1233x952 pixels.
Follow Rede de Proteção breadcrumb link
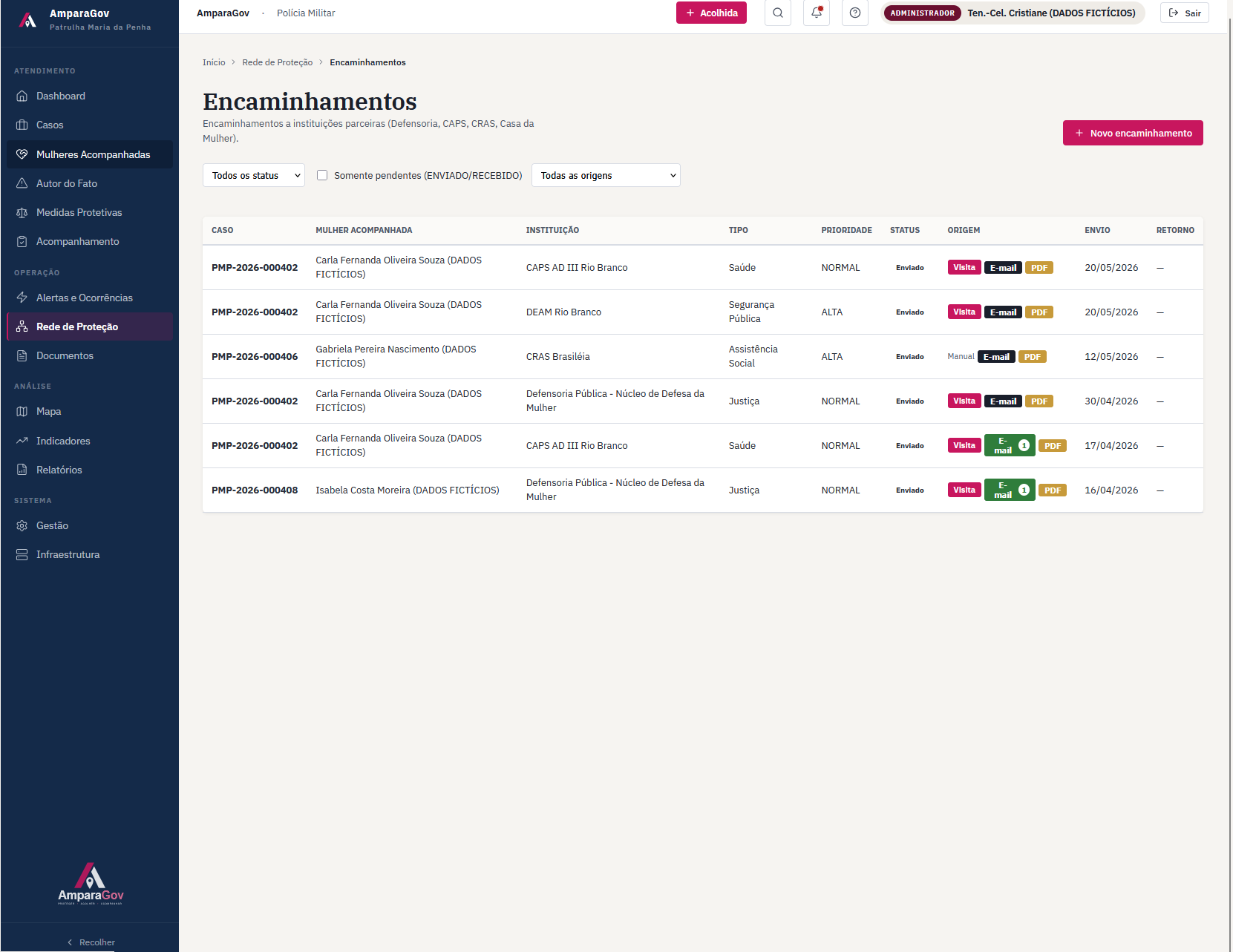pyautogui.click(x=278, y=62)
